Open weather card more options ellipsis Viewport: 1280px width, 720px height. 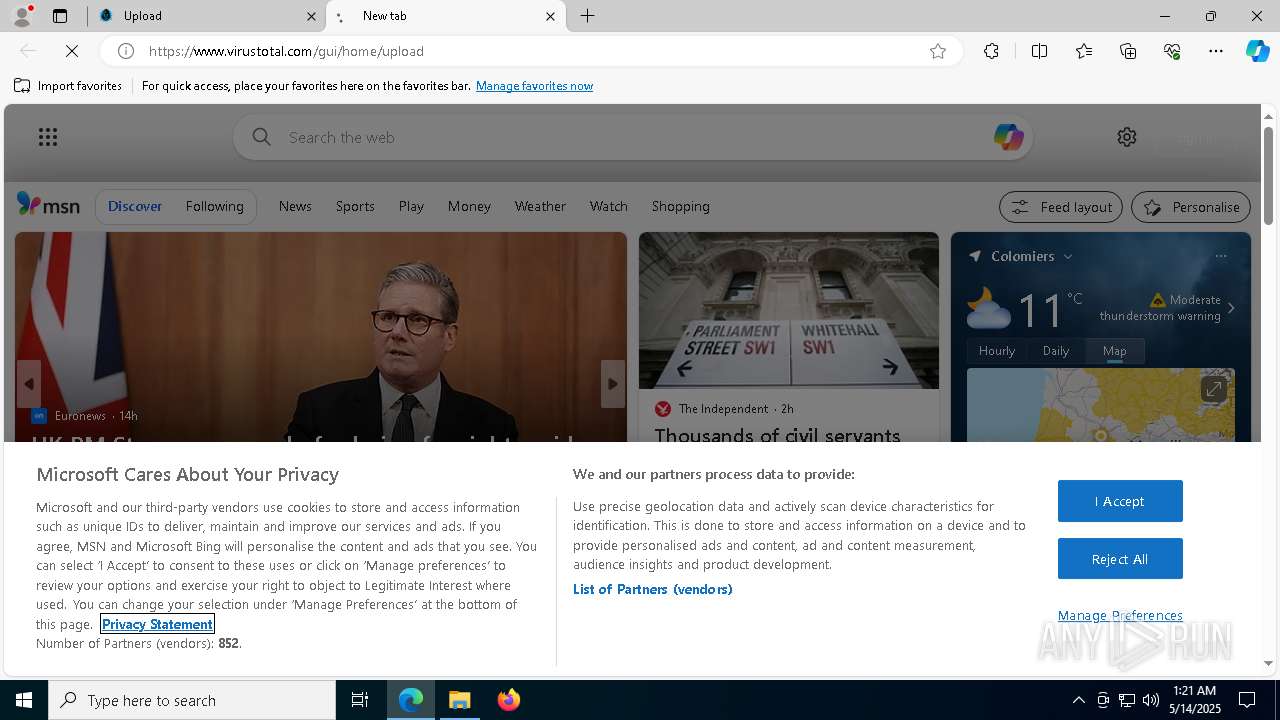[1221, 256]
